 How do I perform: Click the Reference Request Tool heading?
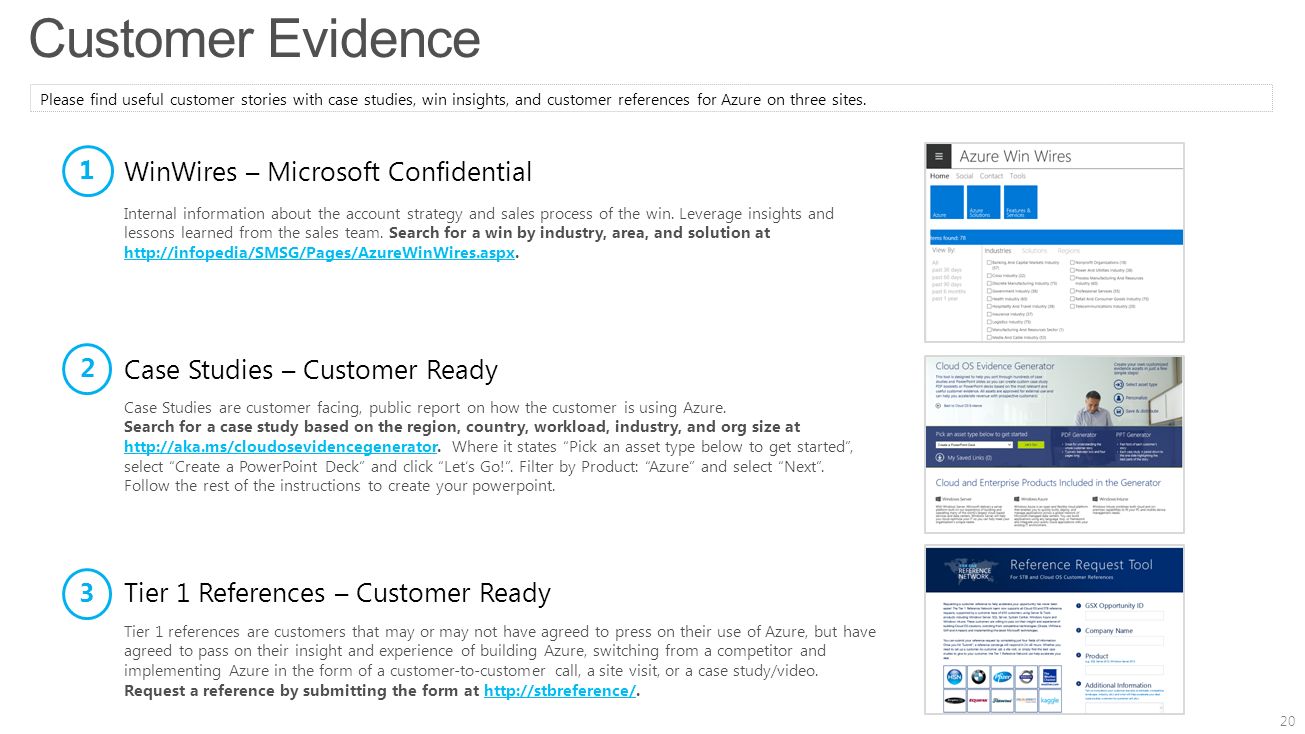tap(1081, 565)
